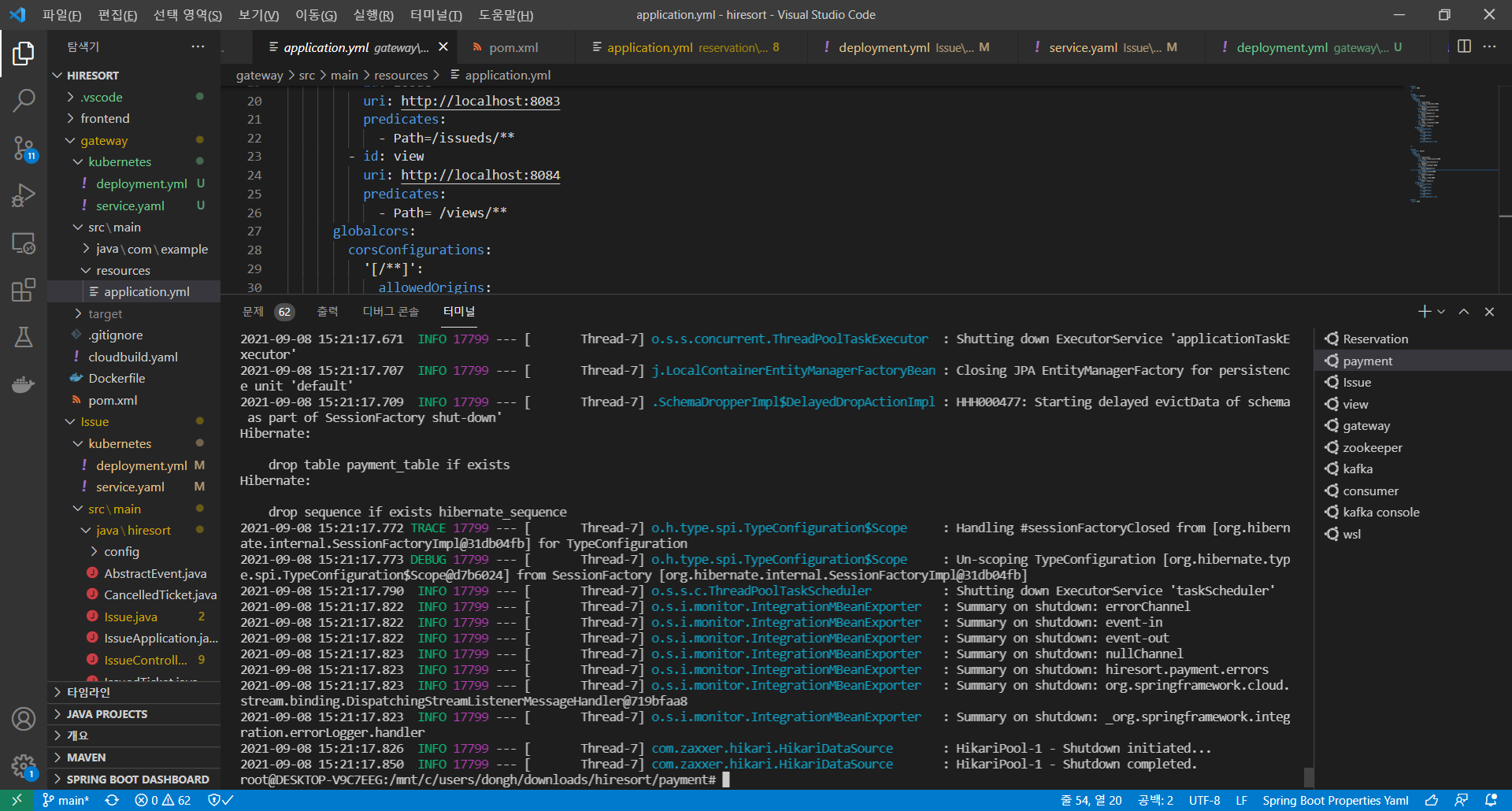Screen dimensions: 1512x811
Task: Open the Manage gear menu
Action: point(24,767)
